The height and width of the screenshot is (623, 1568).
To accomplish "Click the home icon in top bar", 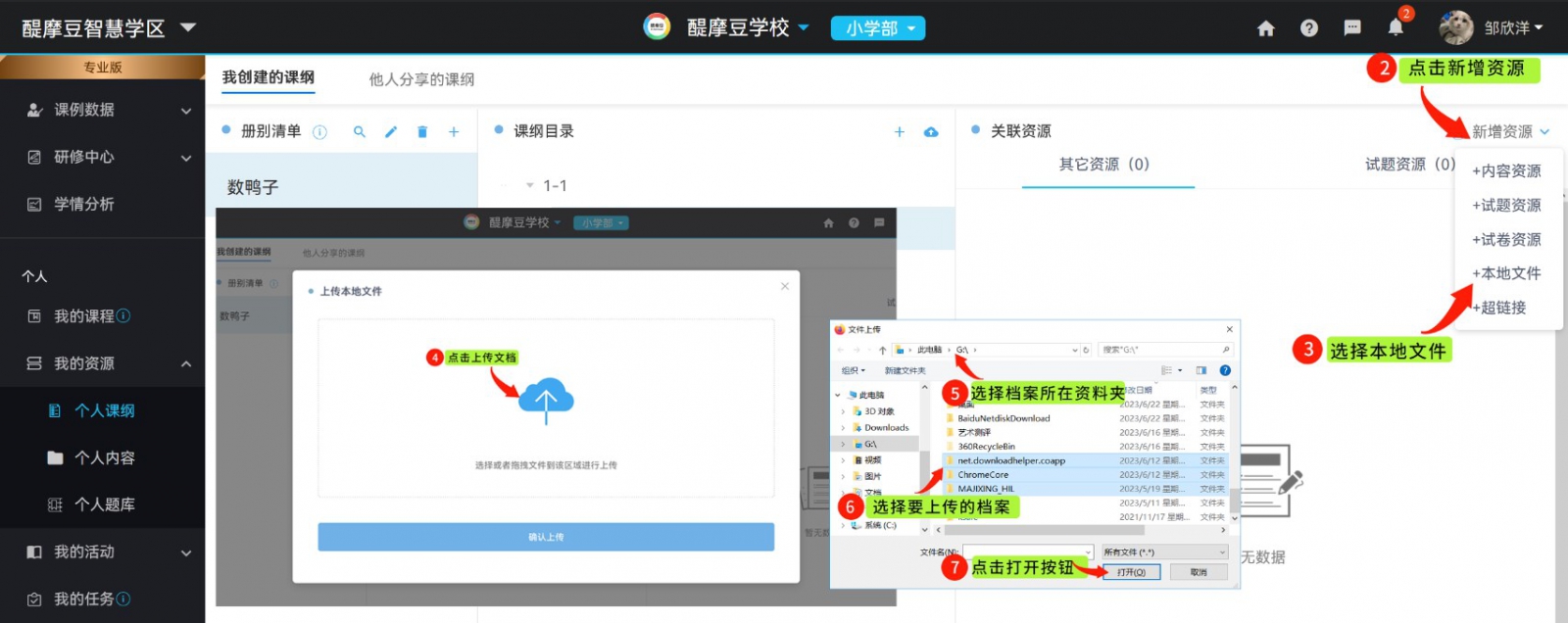I will 1266,28.
